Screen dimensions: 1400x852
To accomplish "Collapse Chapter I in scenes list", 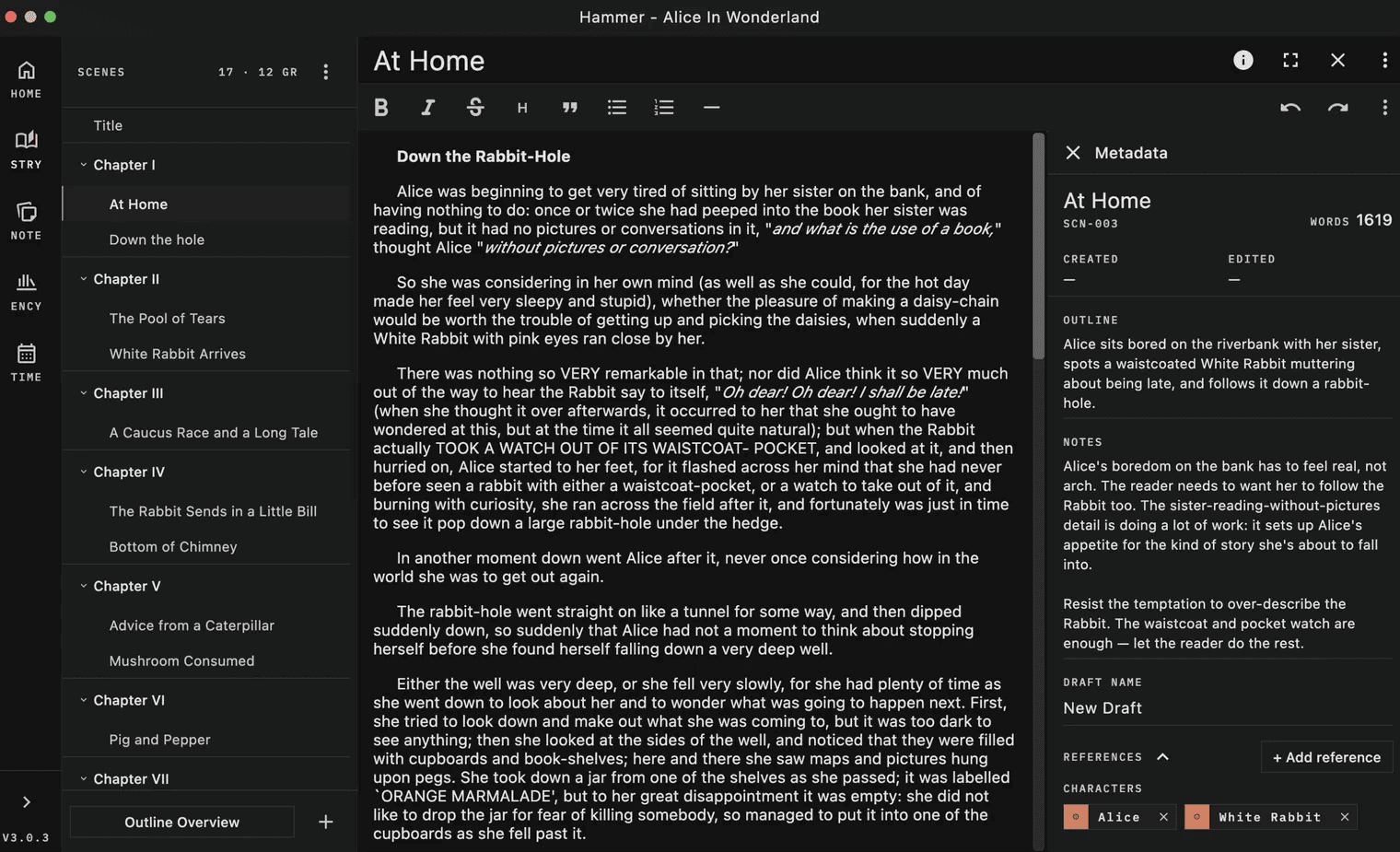I will tap(83, 165).
